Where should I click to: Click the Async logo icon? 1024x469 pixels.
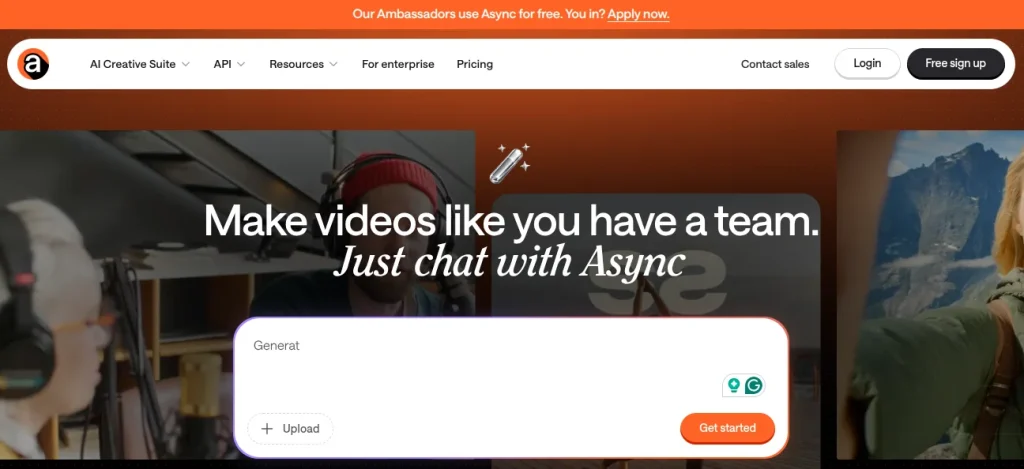coord(33,64)
